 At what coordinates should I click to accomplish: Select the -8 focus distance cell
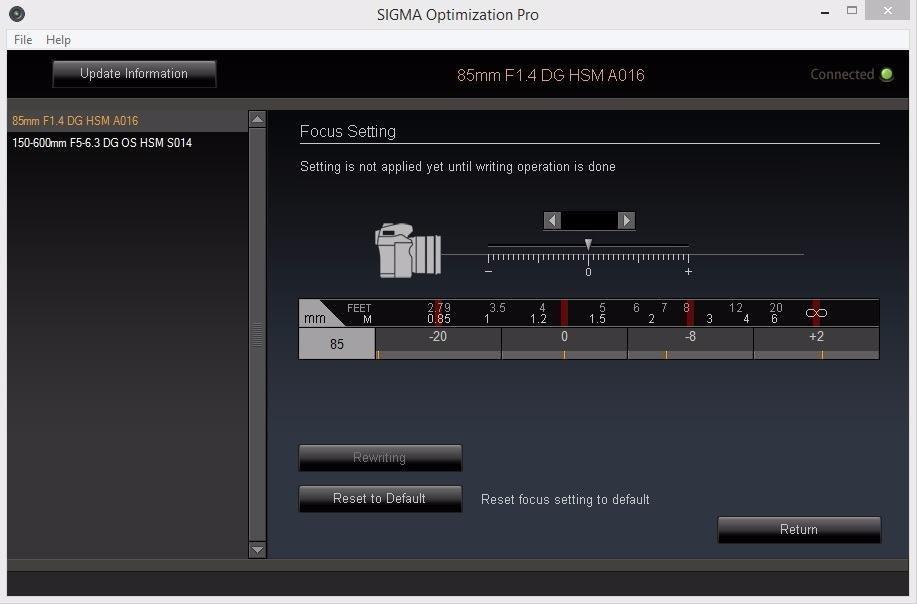click(691, 343)
